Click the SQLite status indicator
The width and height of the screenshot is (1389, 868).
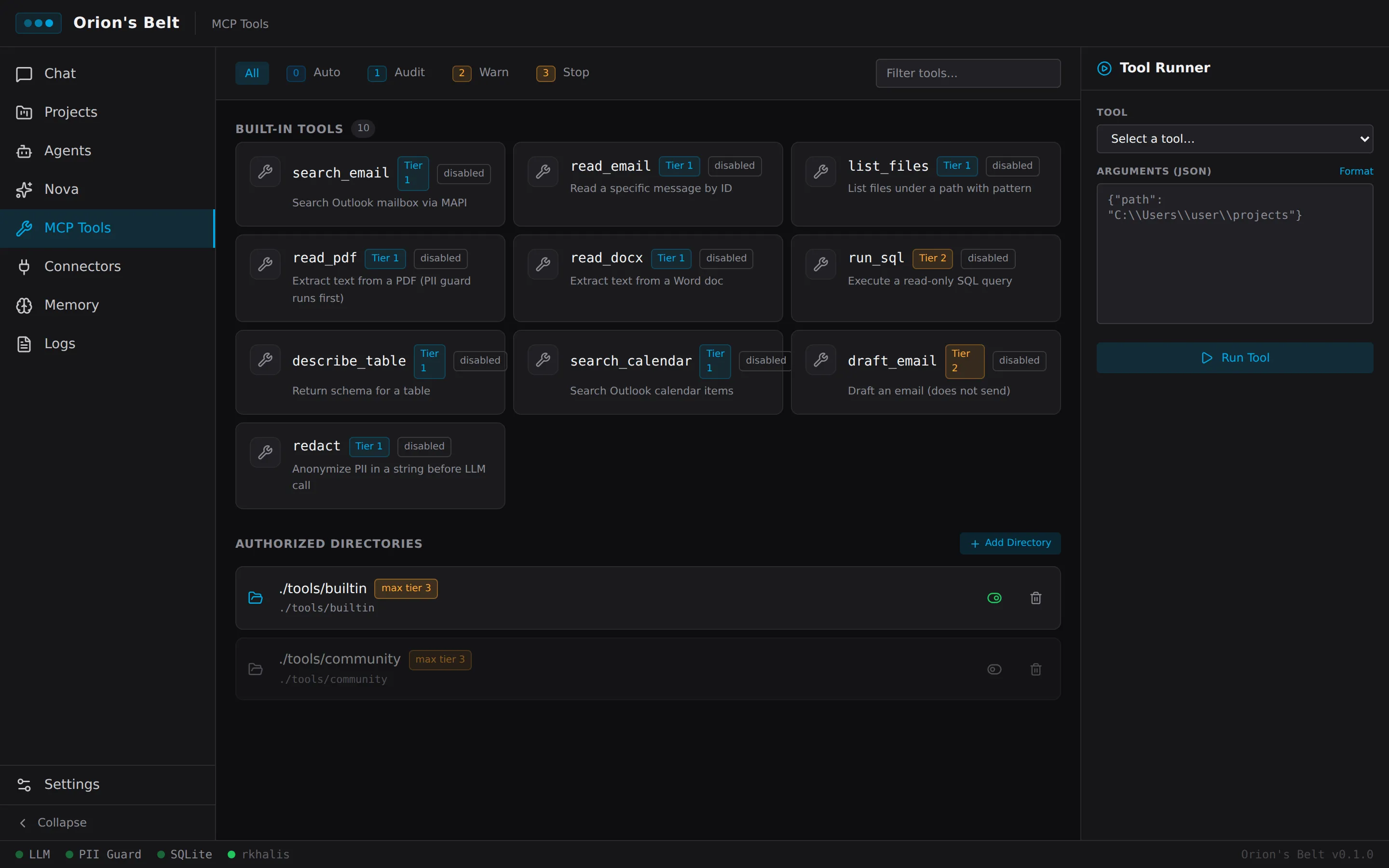pyautogui.click(x=184, y=854)
